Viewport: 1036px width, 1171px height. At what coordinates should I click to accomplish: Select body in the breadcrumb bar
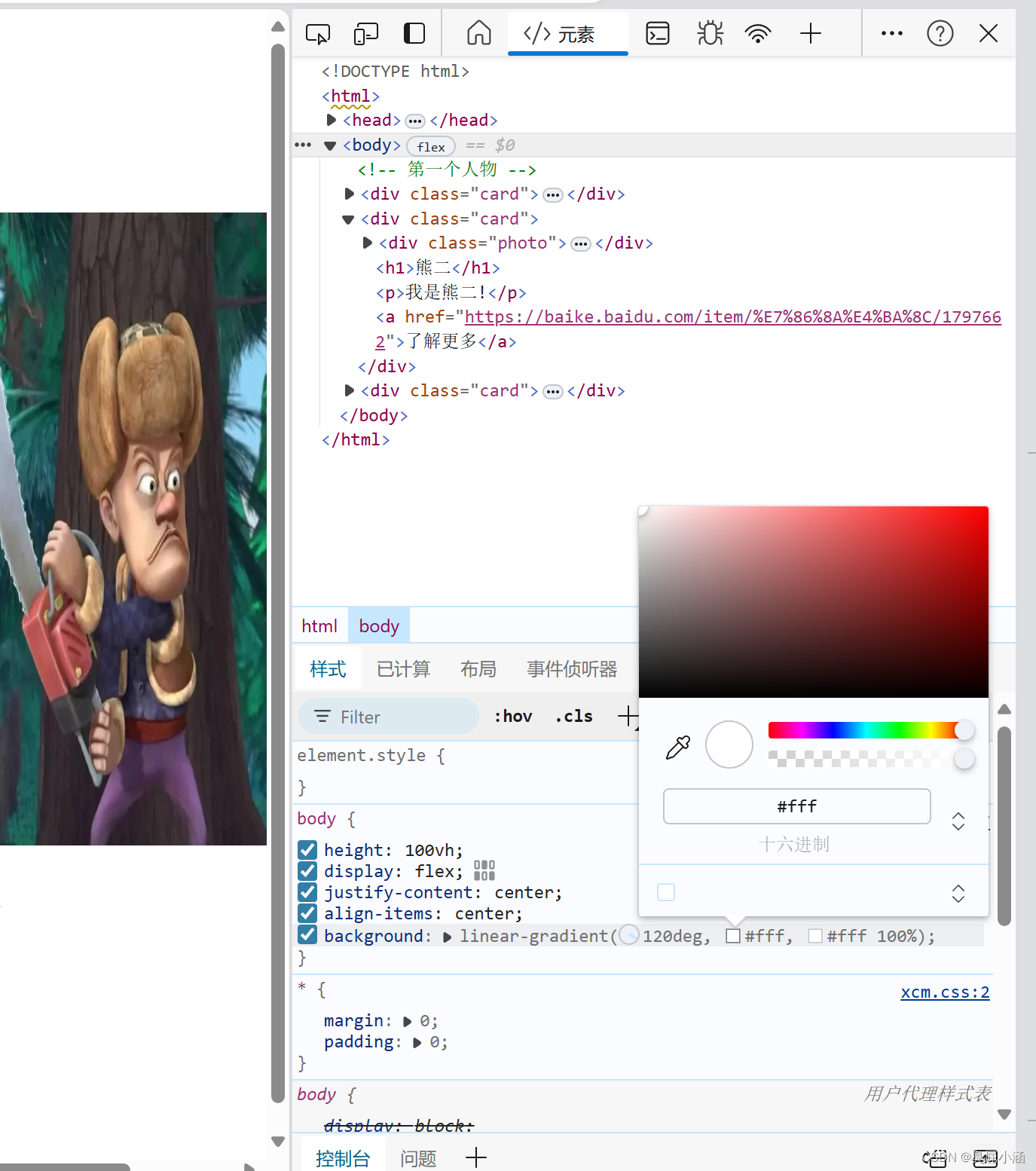click(379, 626)
